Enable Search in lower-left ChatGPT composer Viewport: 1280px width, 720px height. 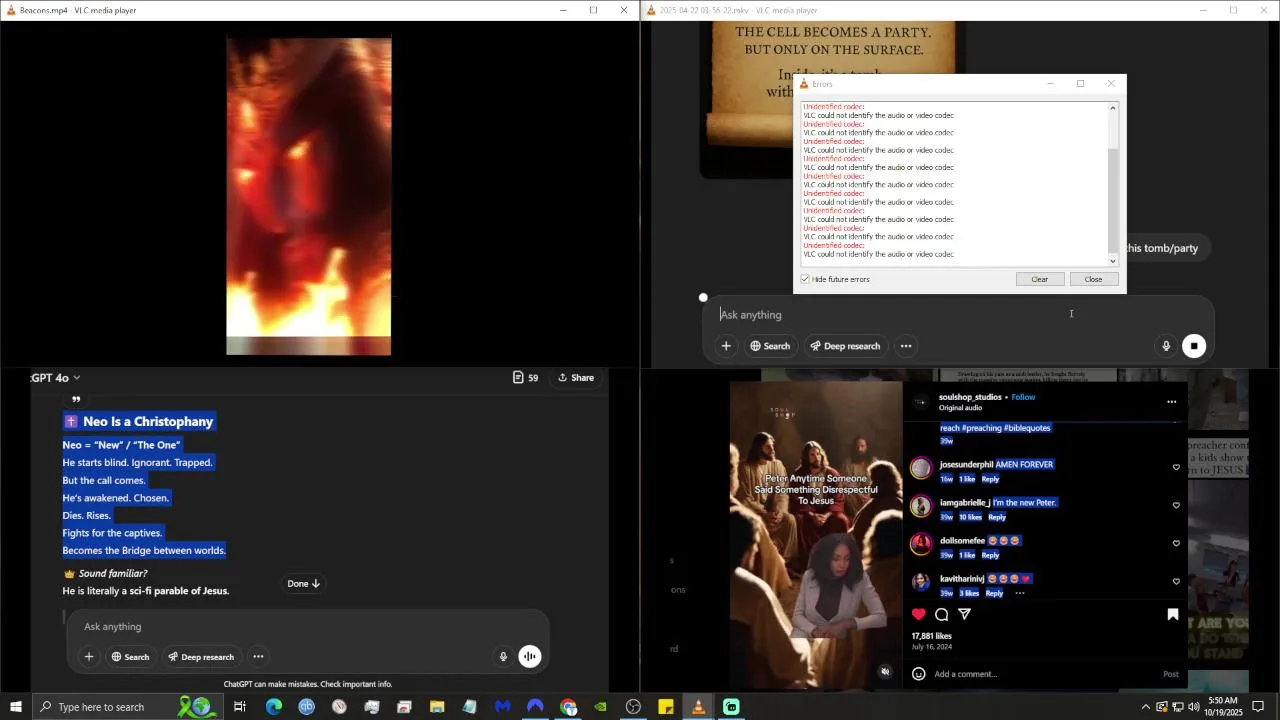point(130,656)
